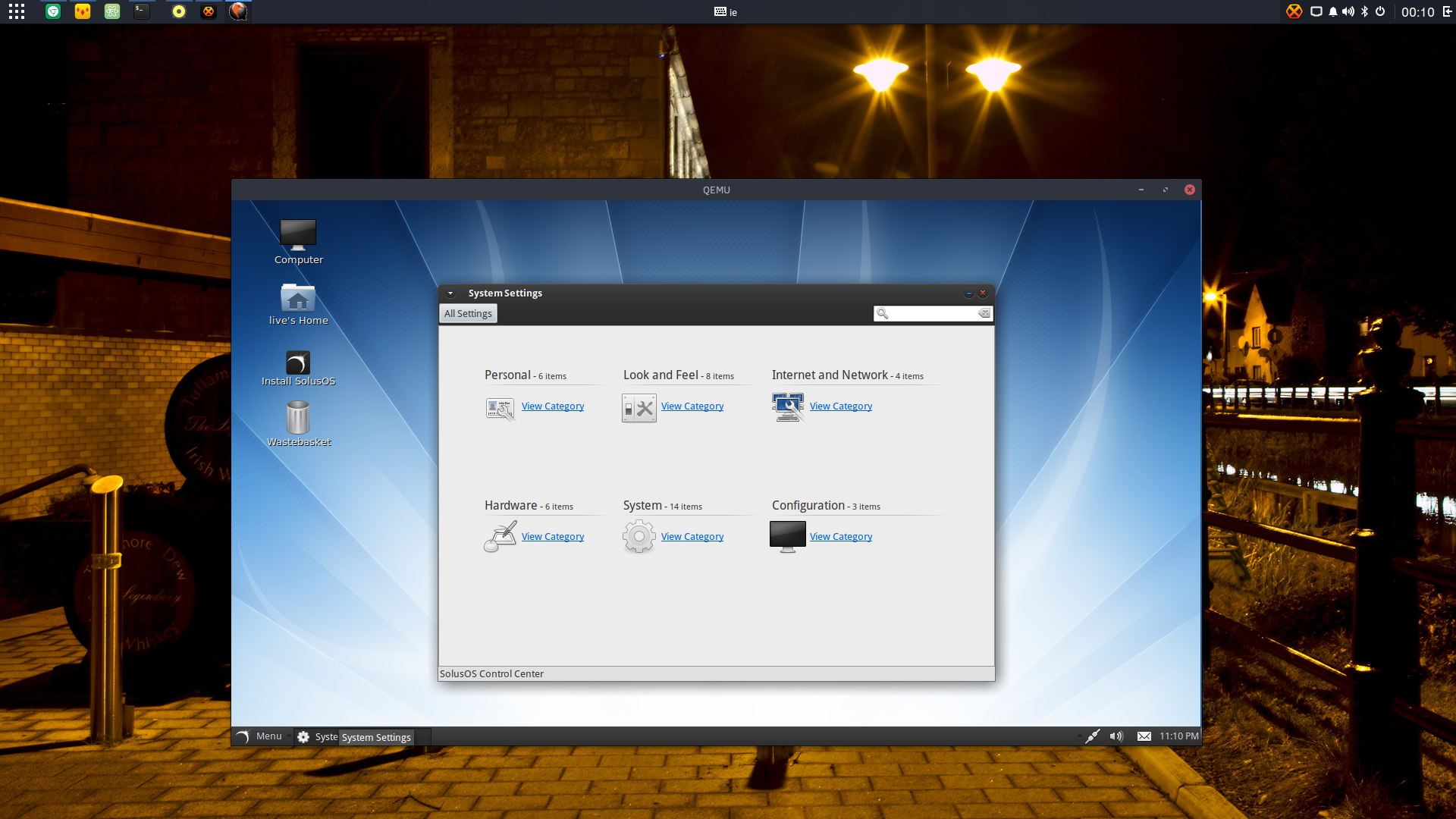Open the notifications bell in top panel

[1332, 11]
